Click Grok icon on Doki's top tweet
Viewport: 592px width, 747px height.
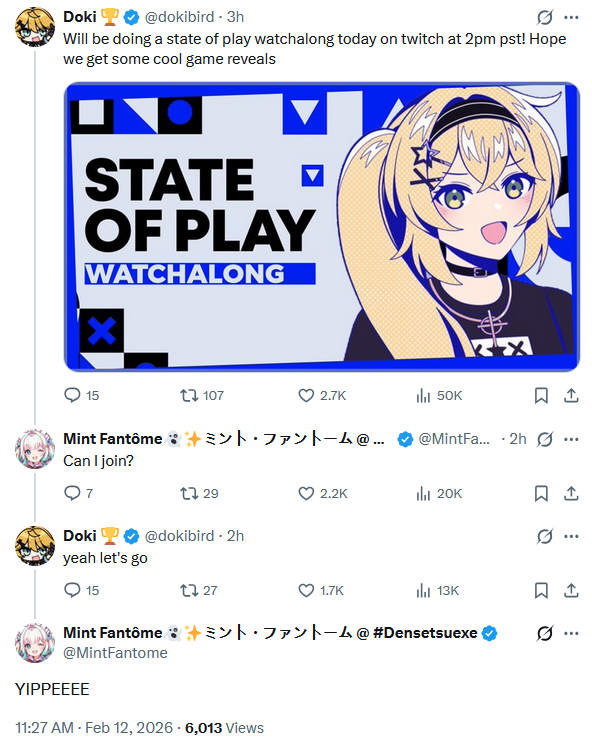point(544,18)
